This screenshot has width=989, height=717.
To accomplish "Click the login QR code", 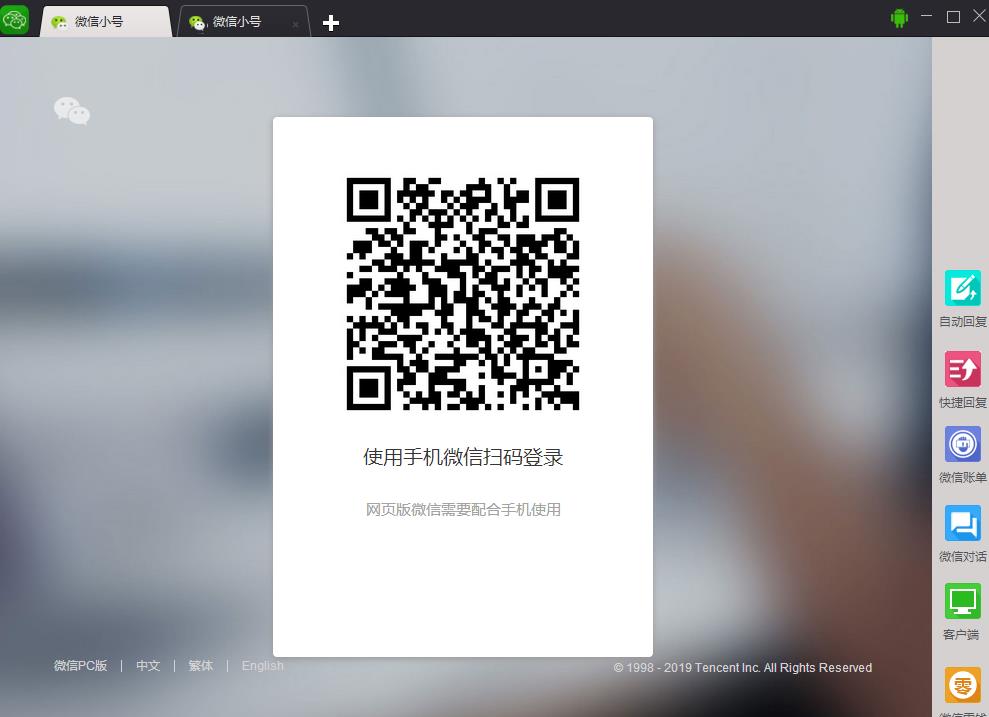I will pos(462,294).
